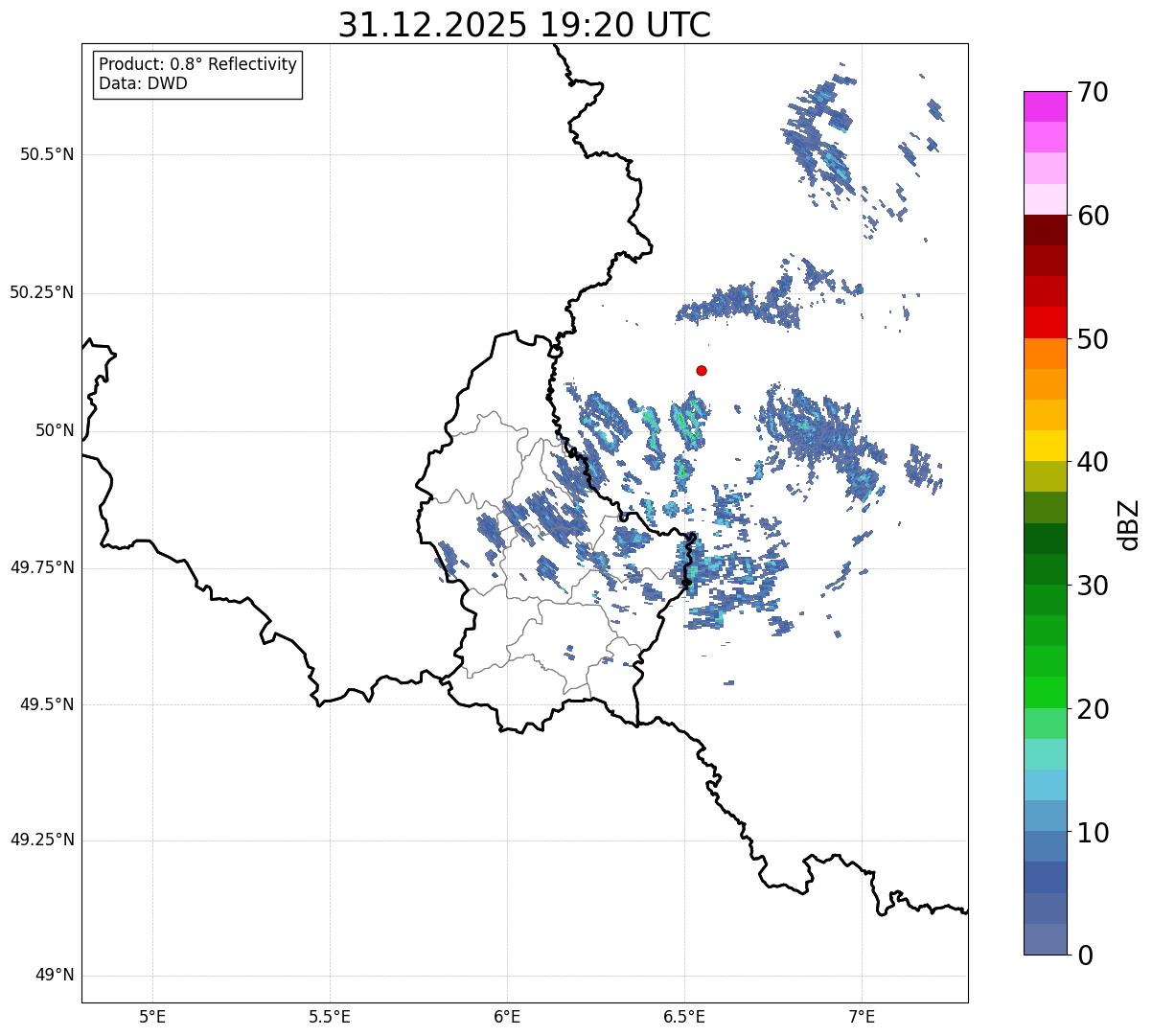Click the 49.25°N latitude label

pos(42,840)
